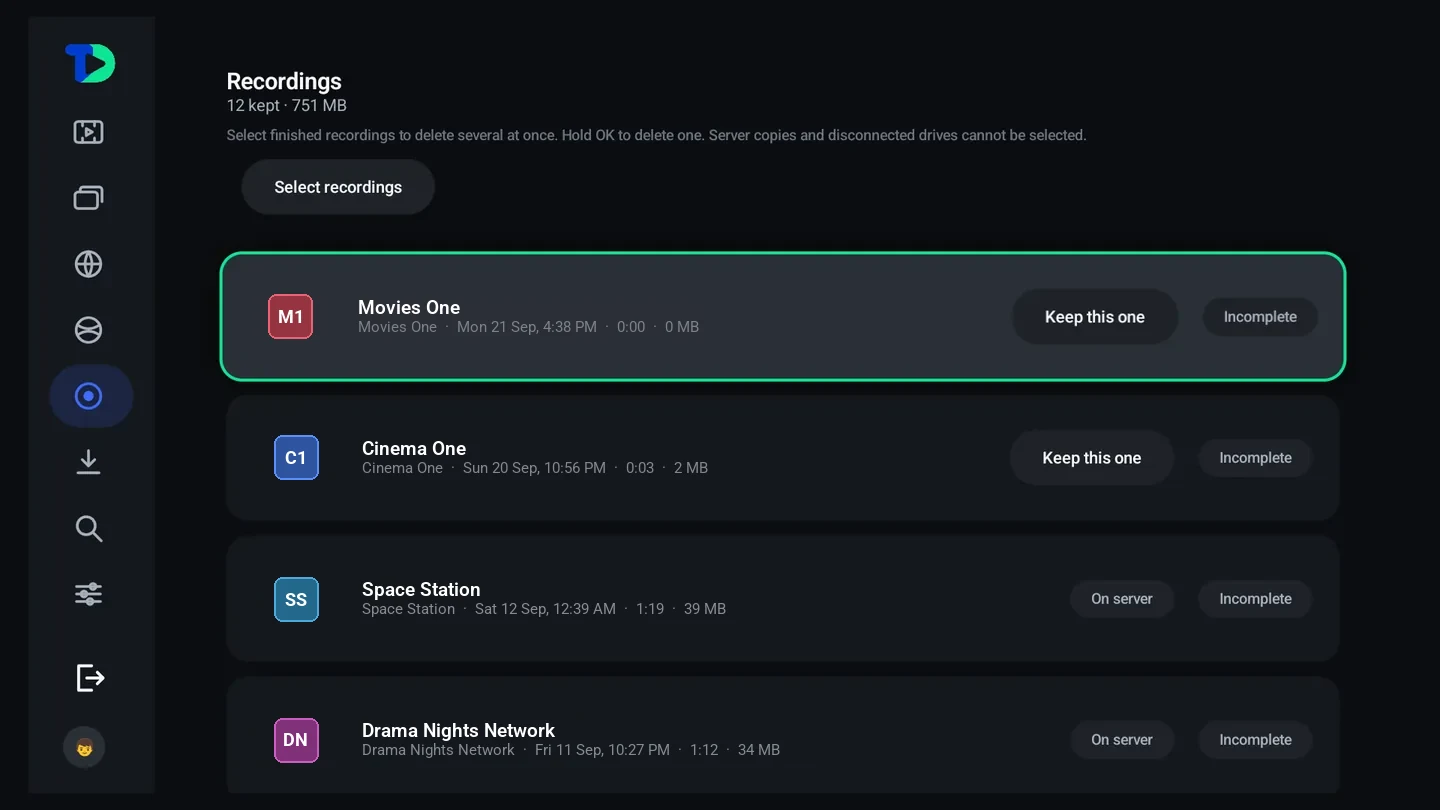Select the bold Drama Nights Network title
Image resolution: width=1440 pixels, height=810 pixels.
tap(458, 731)
